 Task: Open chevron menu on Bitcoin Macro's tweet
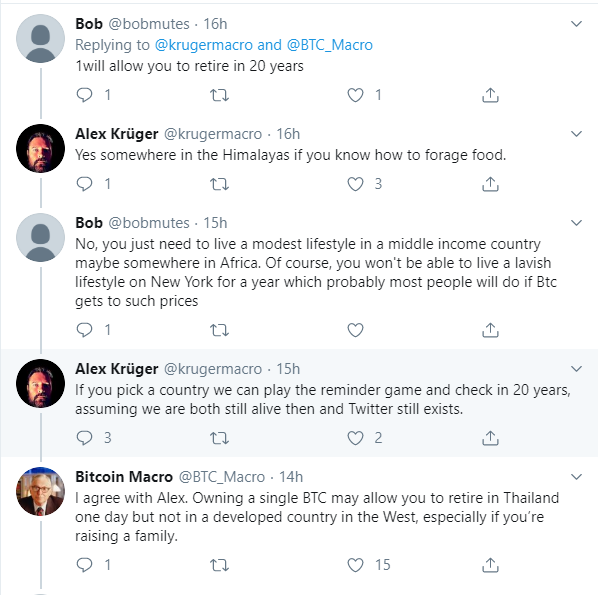pos(576,477)
